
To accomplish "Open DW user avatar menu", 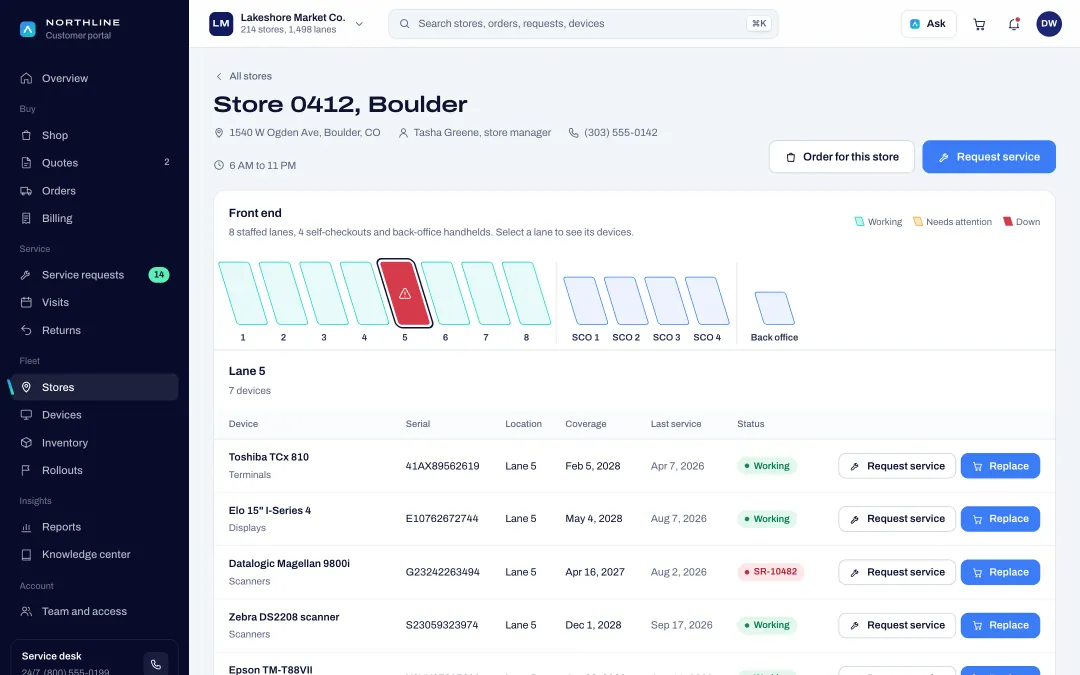I will pyautogui.click(x=1048, y=23).
